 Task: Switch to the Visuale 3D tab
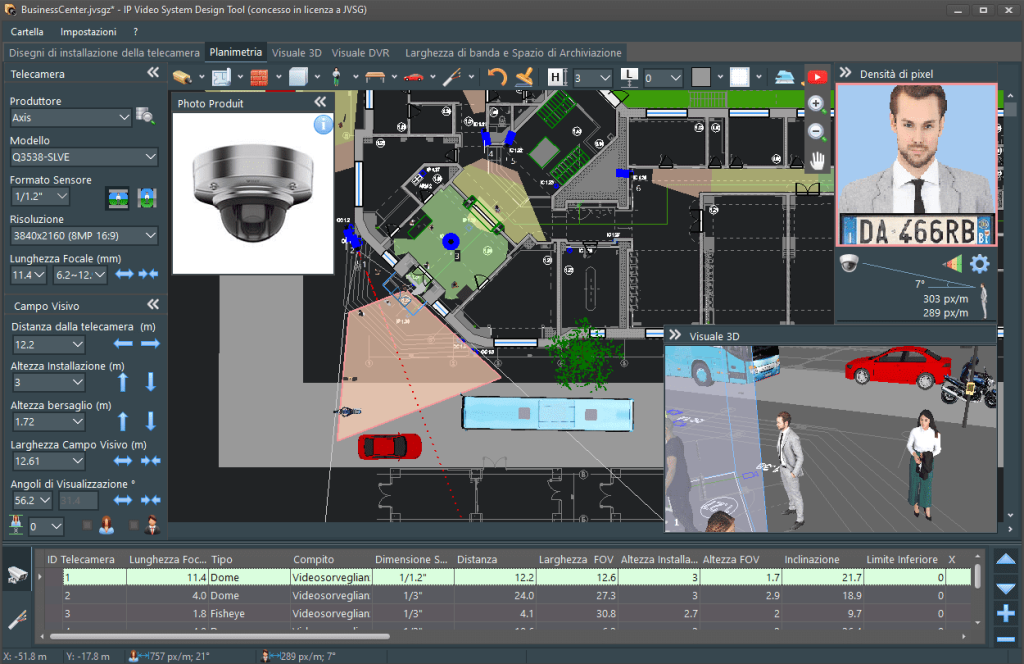tap(298, 52)
